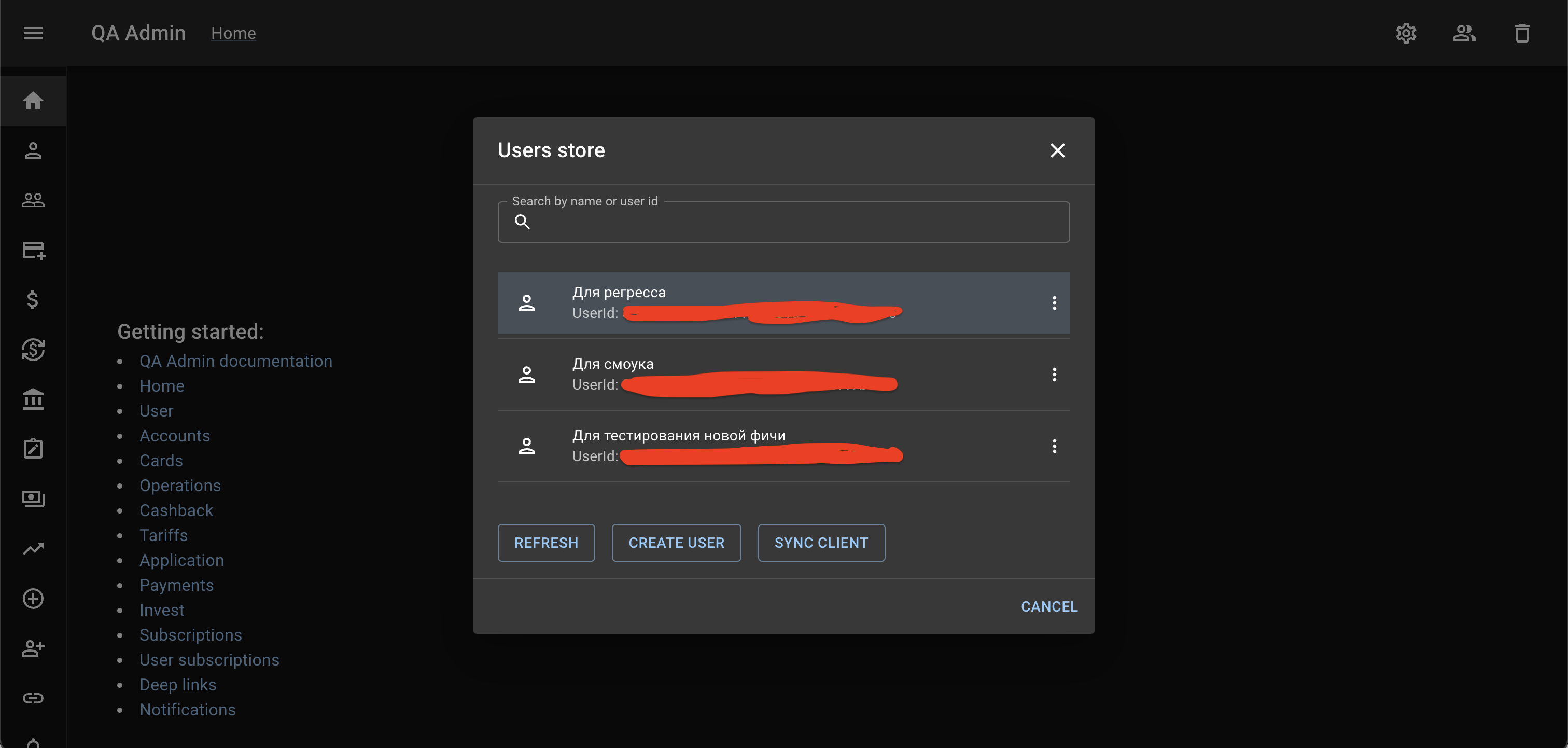Image resolution: width=1568 pixels, height=748 pixels.
Task: Click CANCEL in the dialog
Action: pyautogui.click(x=1049, y=607)
